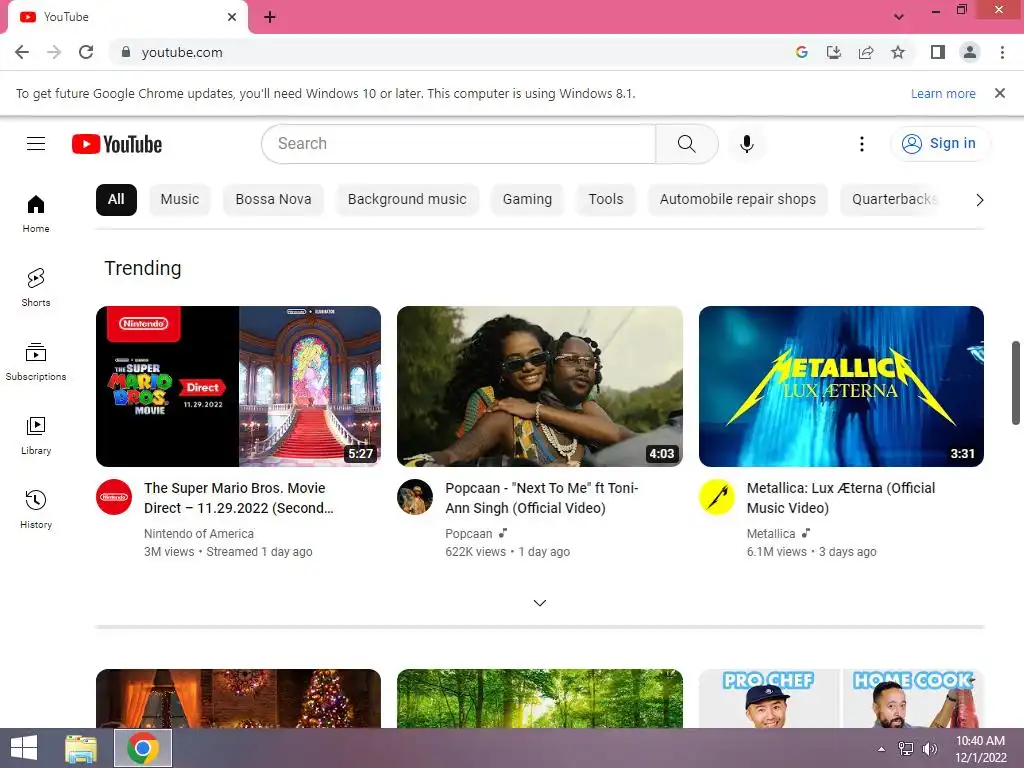Image resolution: width=1024 pixels, height=768 pixels.
Task: Select Background music chip
Action: tap(407, 200)
